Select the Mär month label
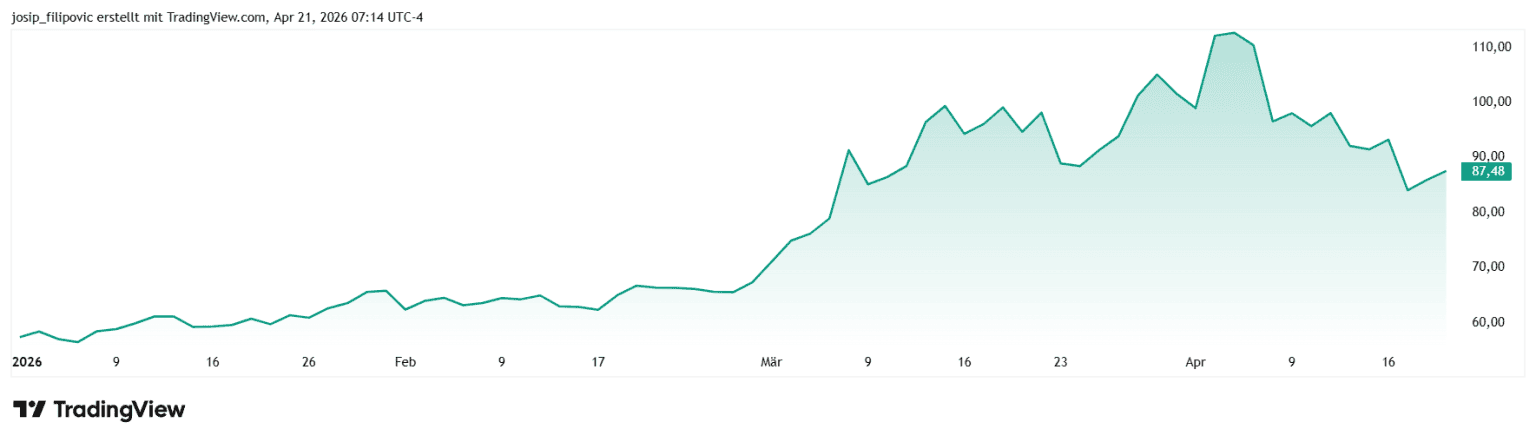 click(772, 362)
